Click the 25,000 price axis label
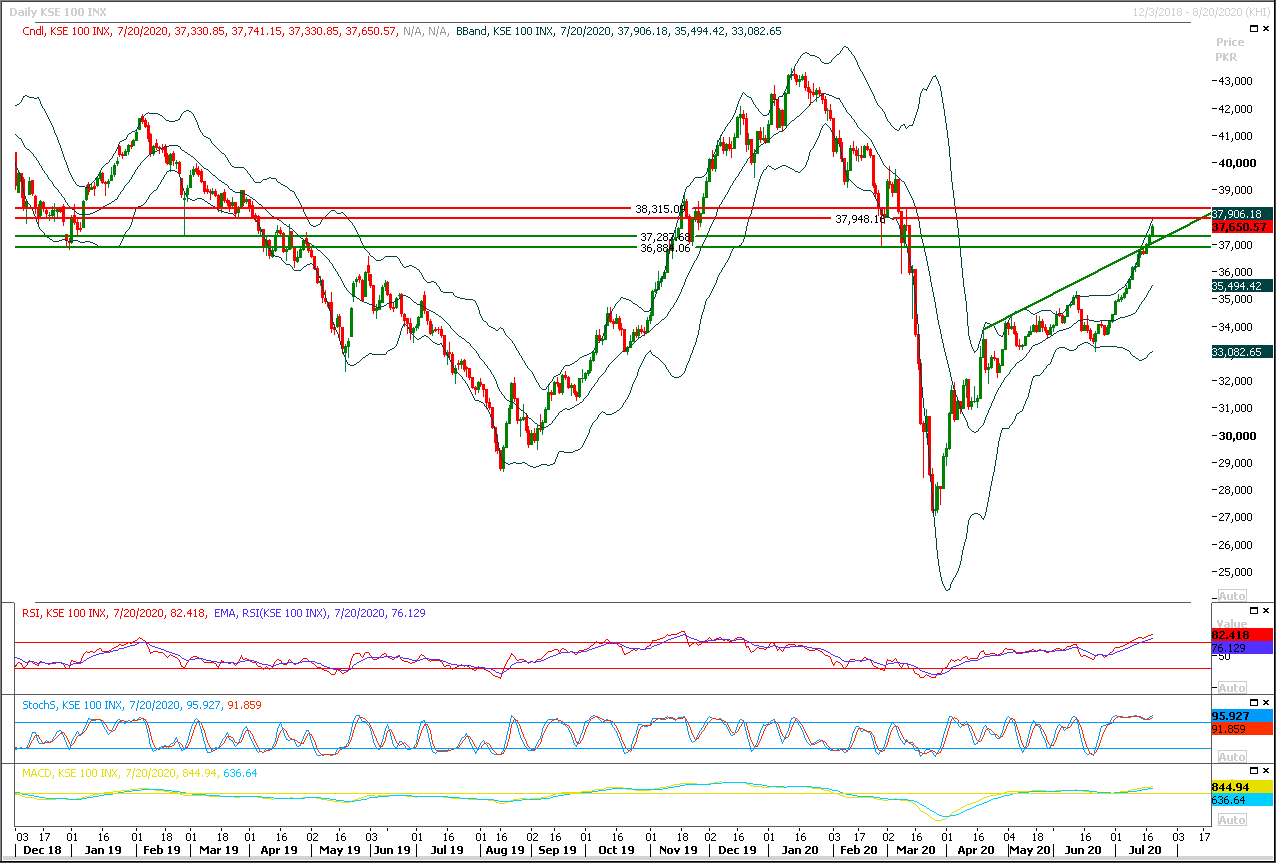This screenshot has height=863, width=1276. coord(1237,572)
